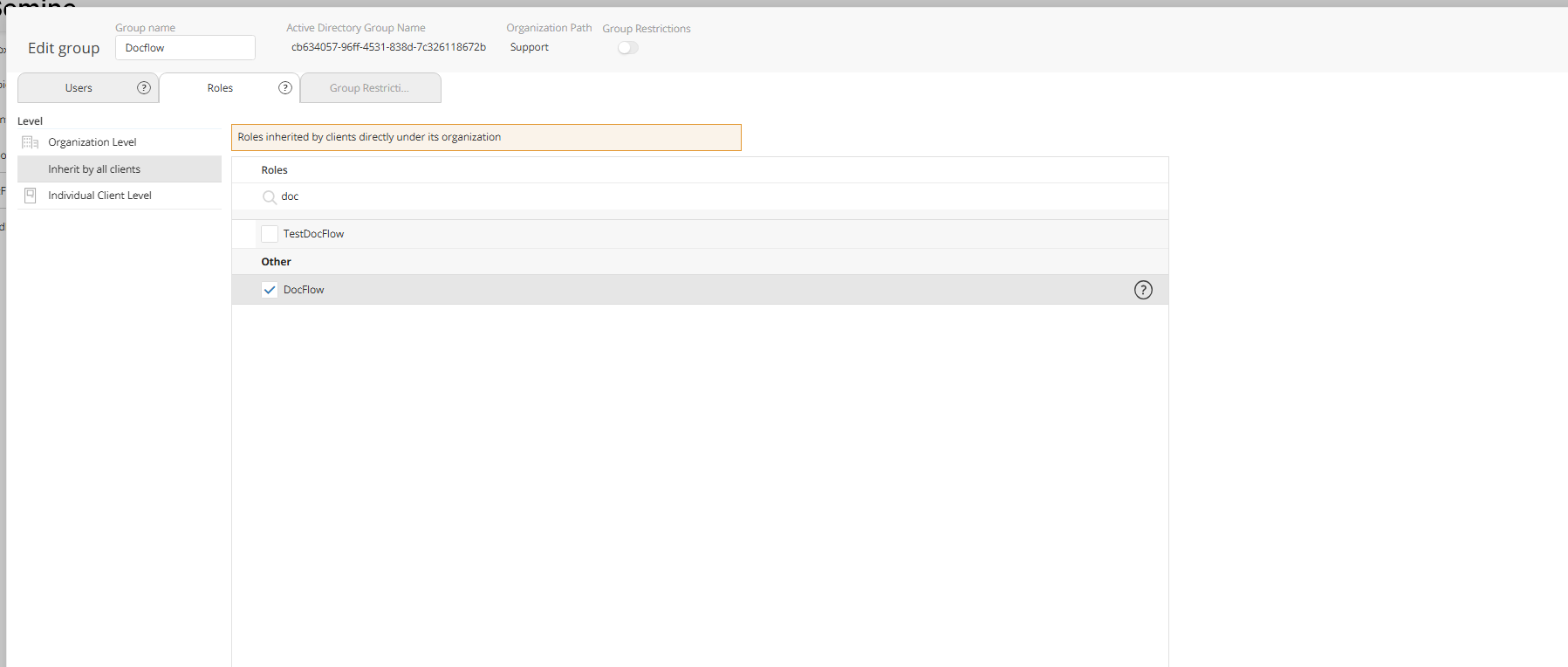The image size is (1568, 667).
Task: Uncheck the DocFlow role checkbox
Action: (x=270, y=290)
